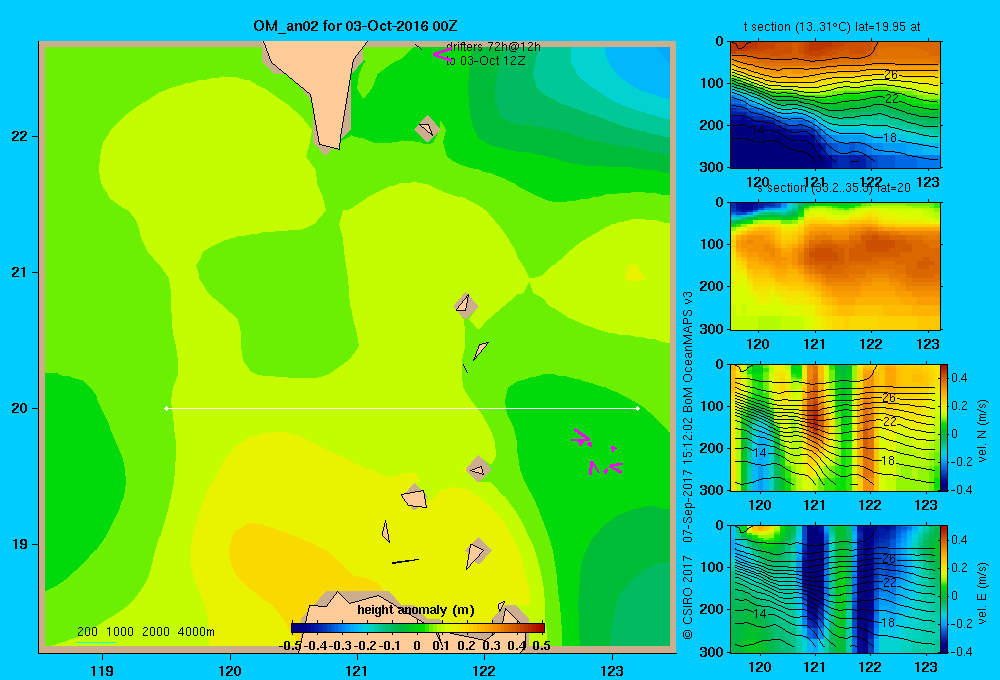
Task: Click the "-0.4" tick on vel. E colorbar
Action: [959, 651]
